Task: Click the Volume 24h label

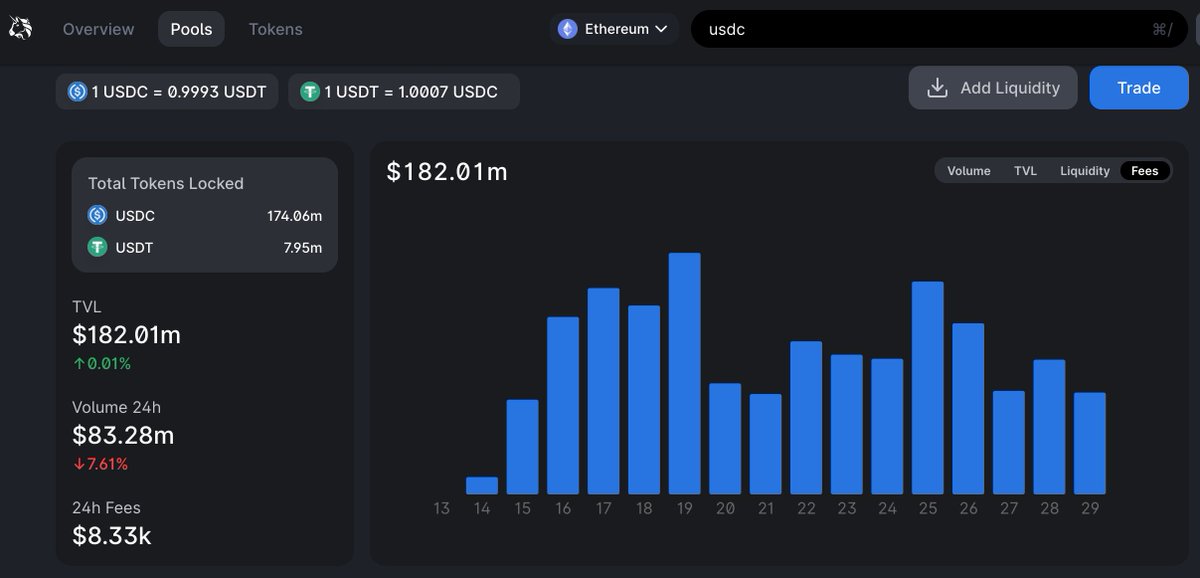Action: click(116, 407)
